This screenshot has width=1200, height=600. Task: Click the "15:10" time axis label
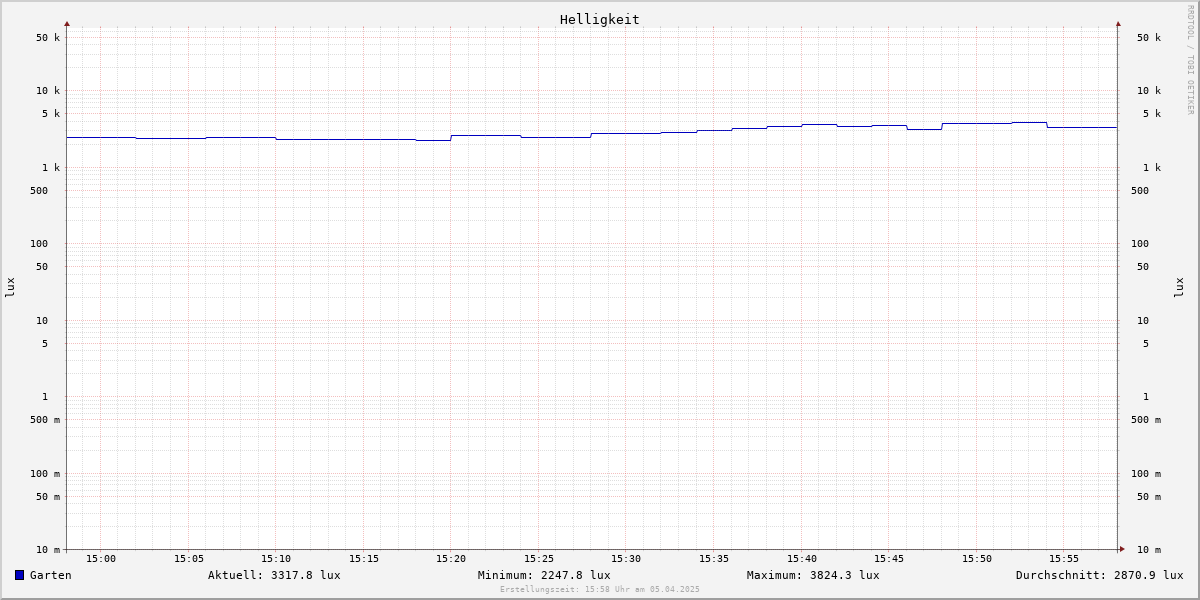coord(276,559)
